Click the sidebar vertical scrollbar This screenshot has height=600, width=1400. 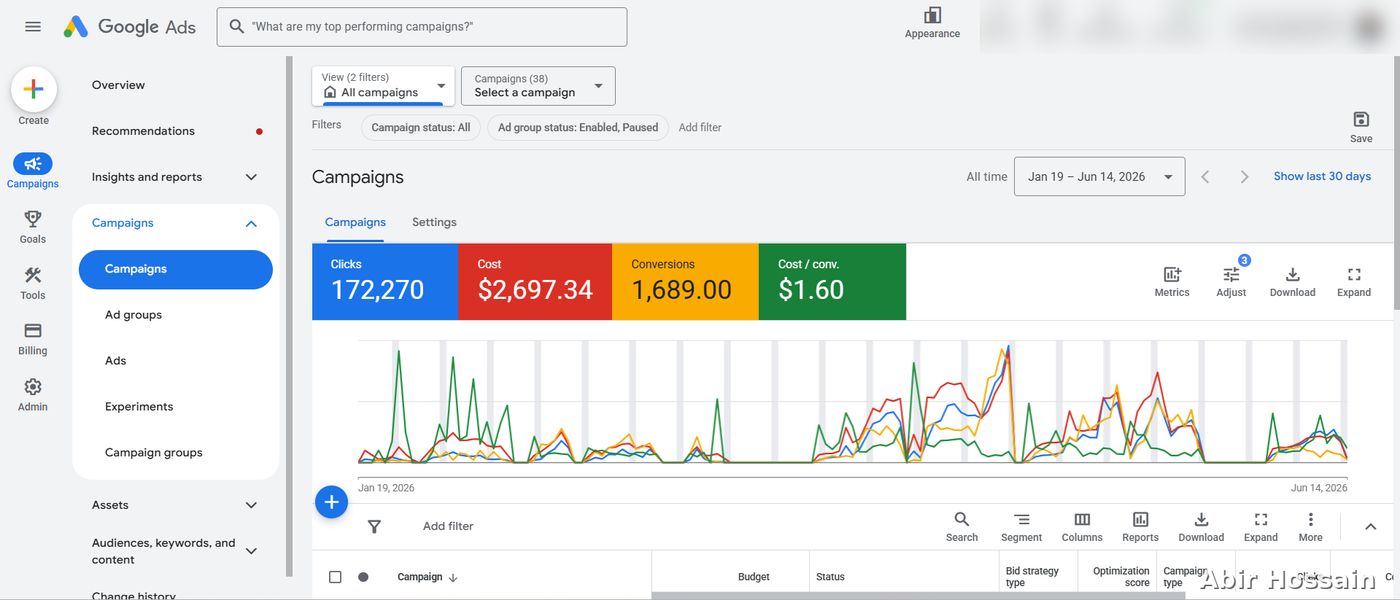point(290,316)
